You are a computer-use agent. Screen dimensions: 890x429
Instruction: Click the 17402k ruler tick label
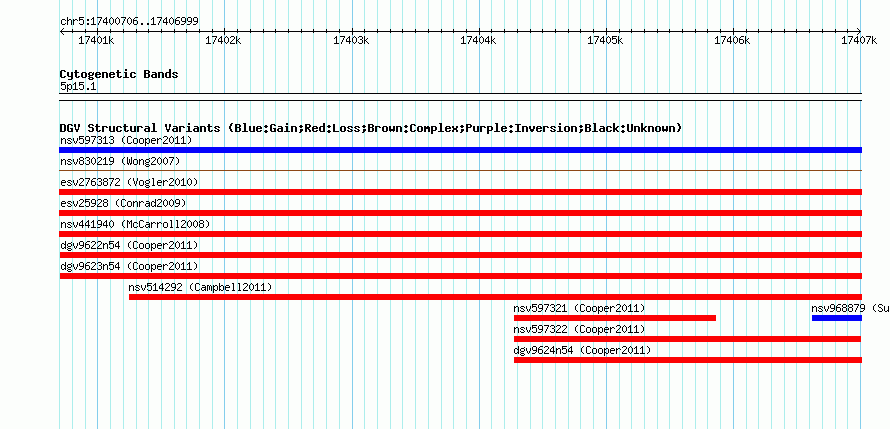(x=223, y=40)
